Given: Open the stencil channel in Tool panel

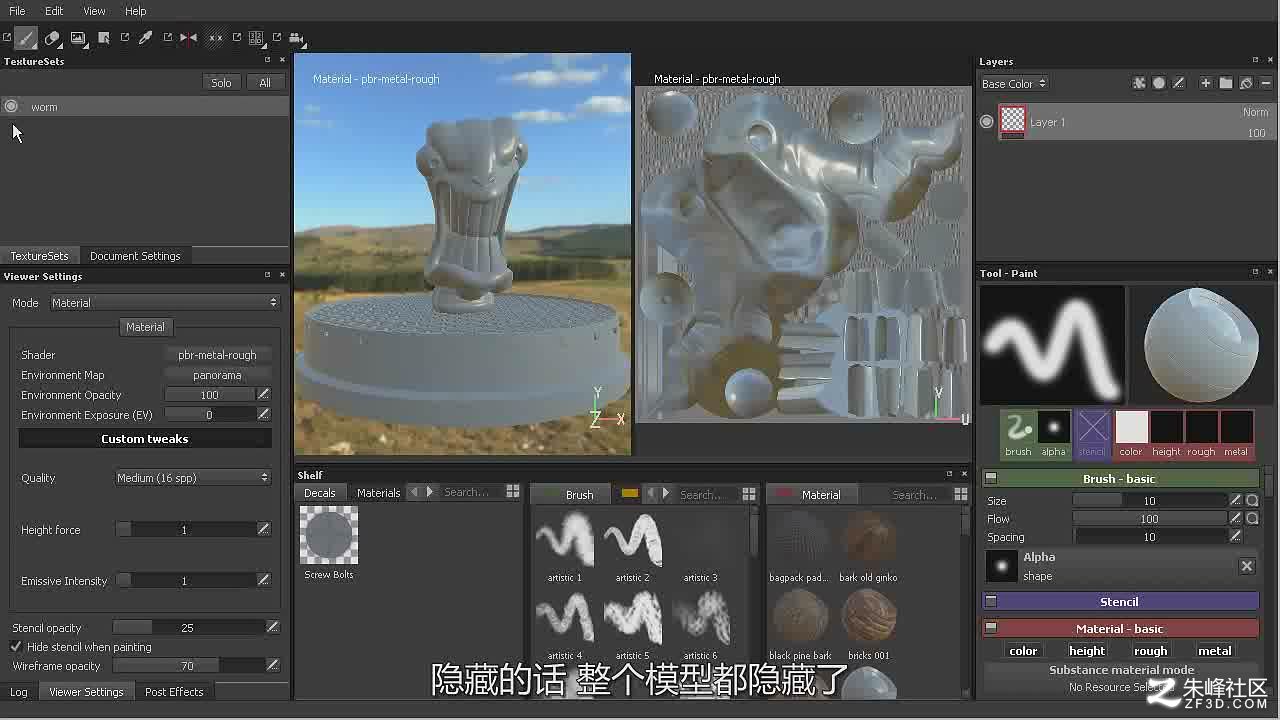Looking at the screenshot, I should click(1092, 435).
